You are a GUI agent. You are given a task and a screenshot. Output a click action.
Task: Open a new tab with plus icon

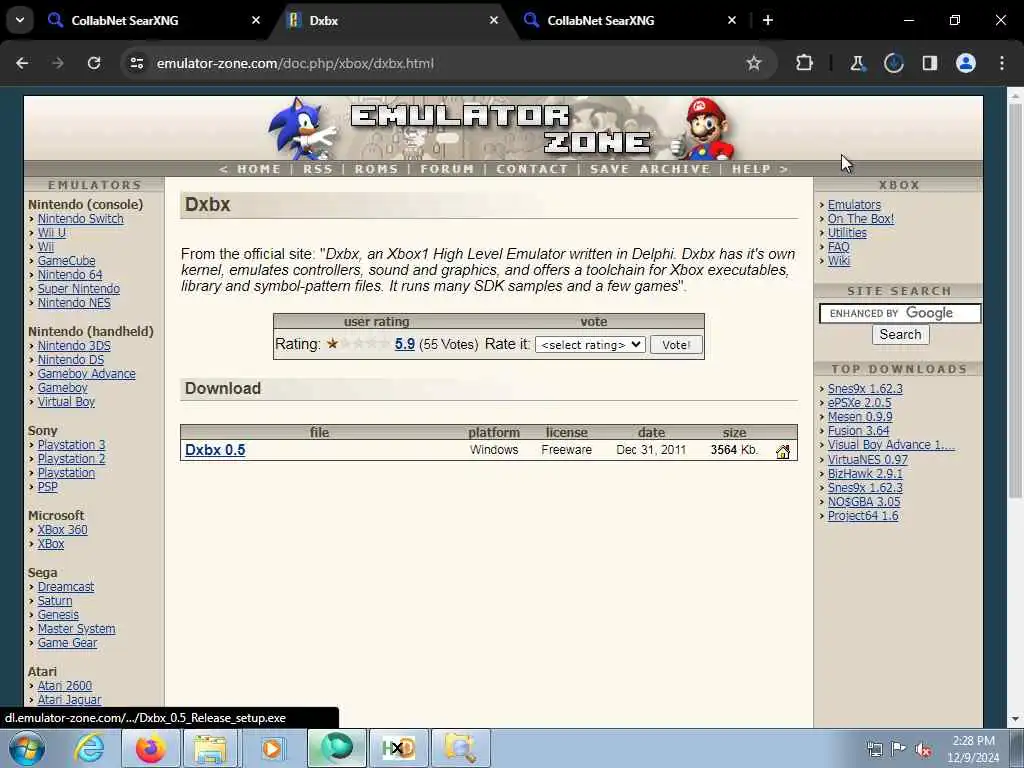[768, 20]
